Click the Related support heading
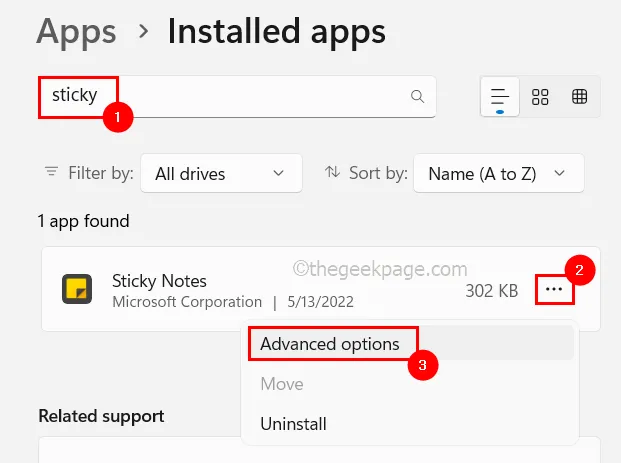Screen dimensions: 621x463 [x=101, y=416]
